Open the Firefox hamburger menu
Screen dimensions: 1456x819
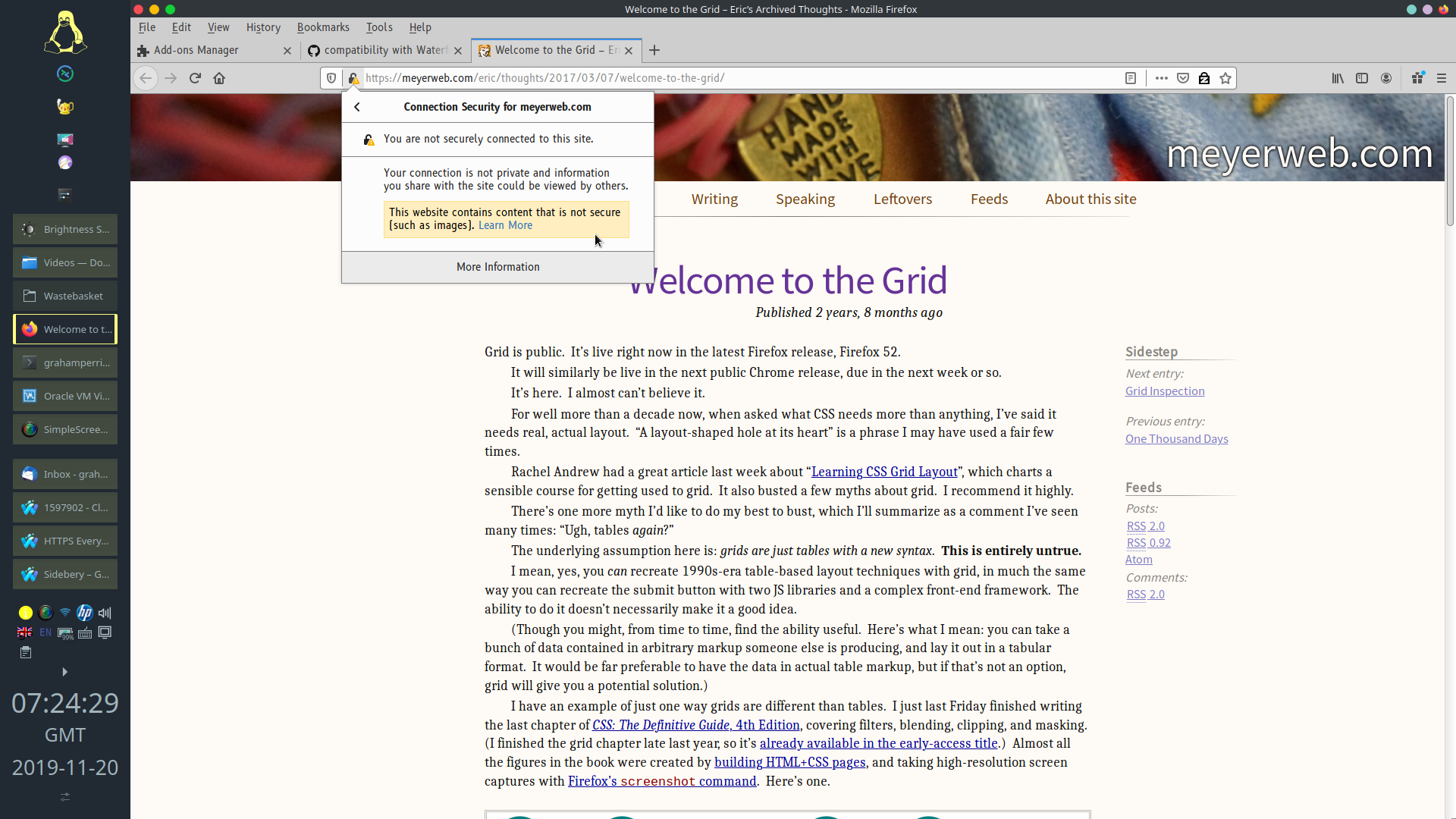1442,78
